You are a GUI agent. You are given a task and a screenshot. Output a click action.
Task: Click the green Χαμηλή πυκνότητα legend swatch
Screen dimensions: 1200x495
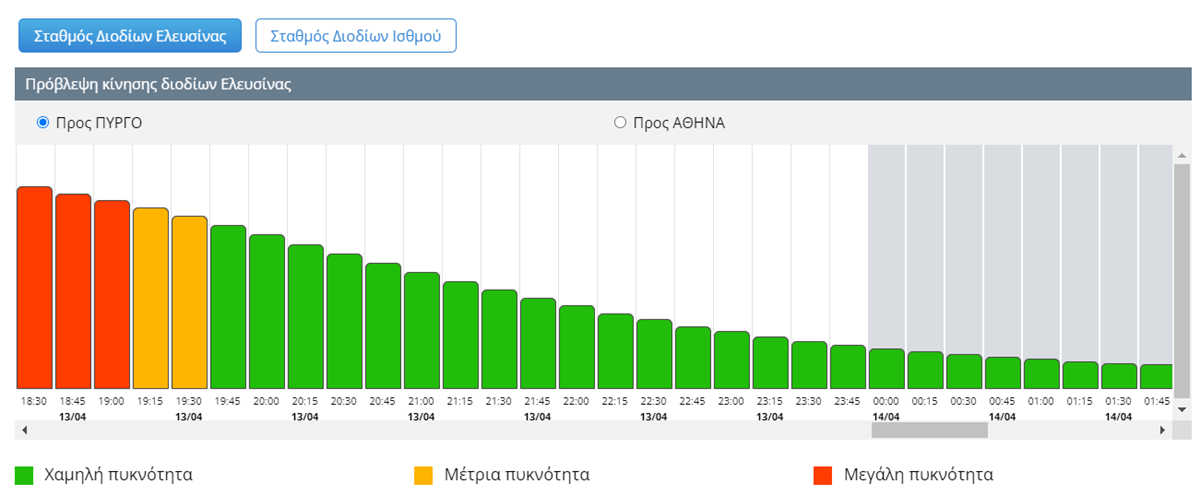26,475
